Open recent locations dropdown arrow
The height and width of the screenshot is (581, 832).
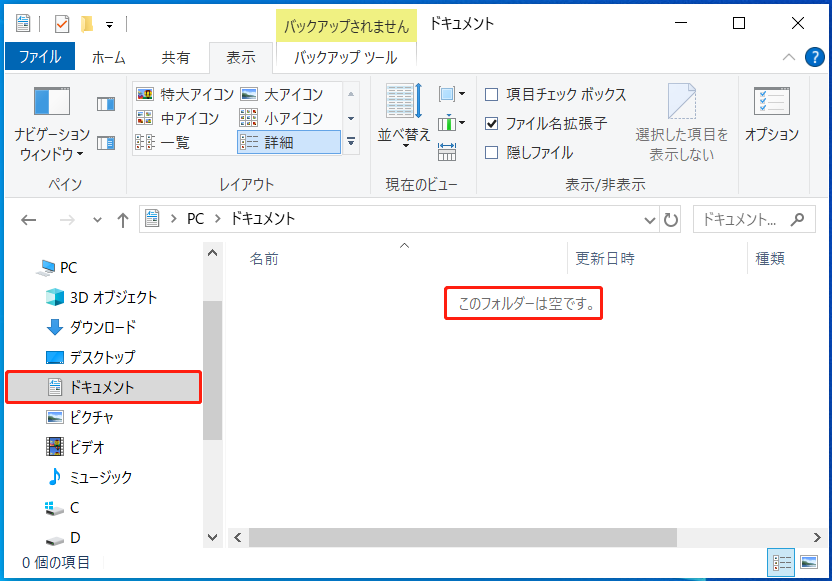click(97, 220)
